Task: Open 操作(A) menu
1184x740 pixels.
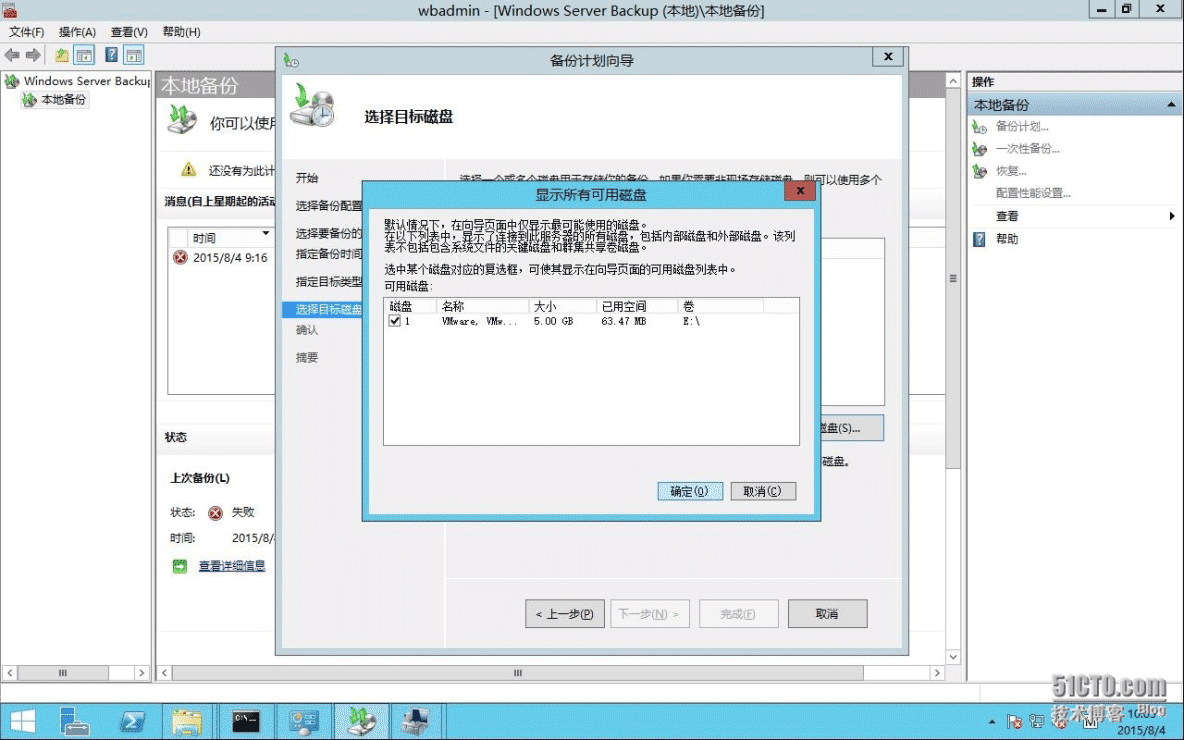Action: click(x=77, y=32)
